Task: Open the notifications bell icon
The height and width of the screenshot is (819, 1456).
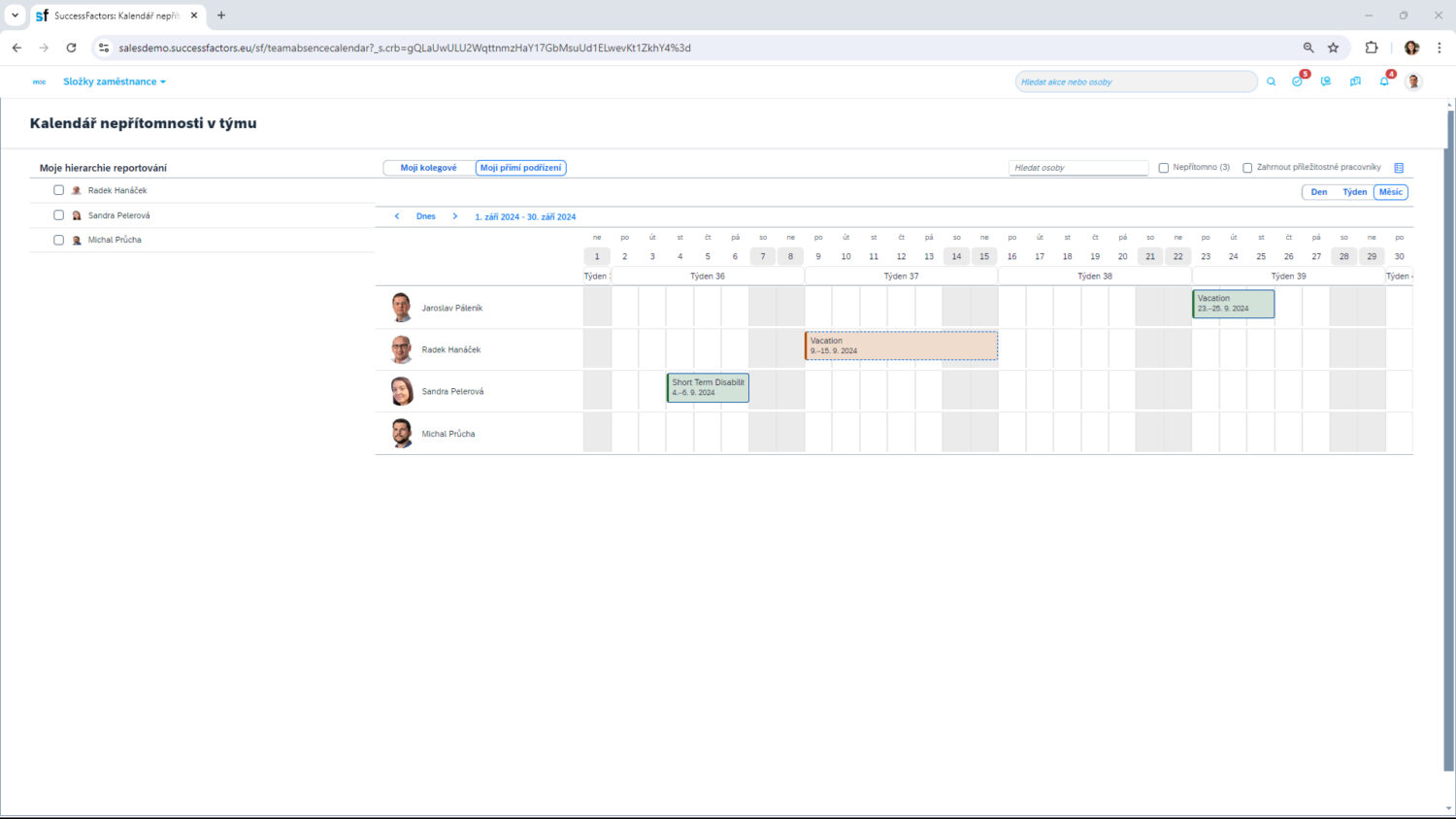Action: tap(1384, 82)
